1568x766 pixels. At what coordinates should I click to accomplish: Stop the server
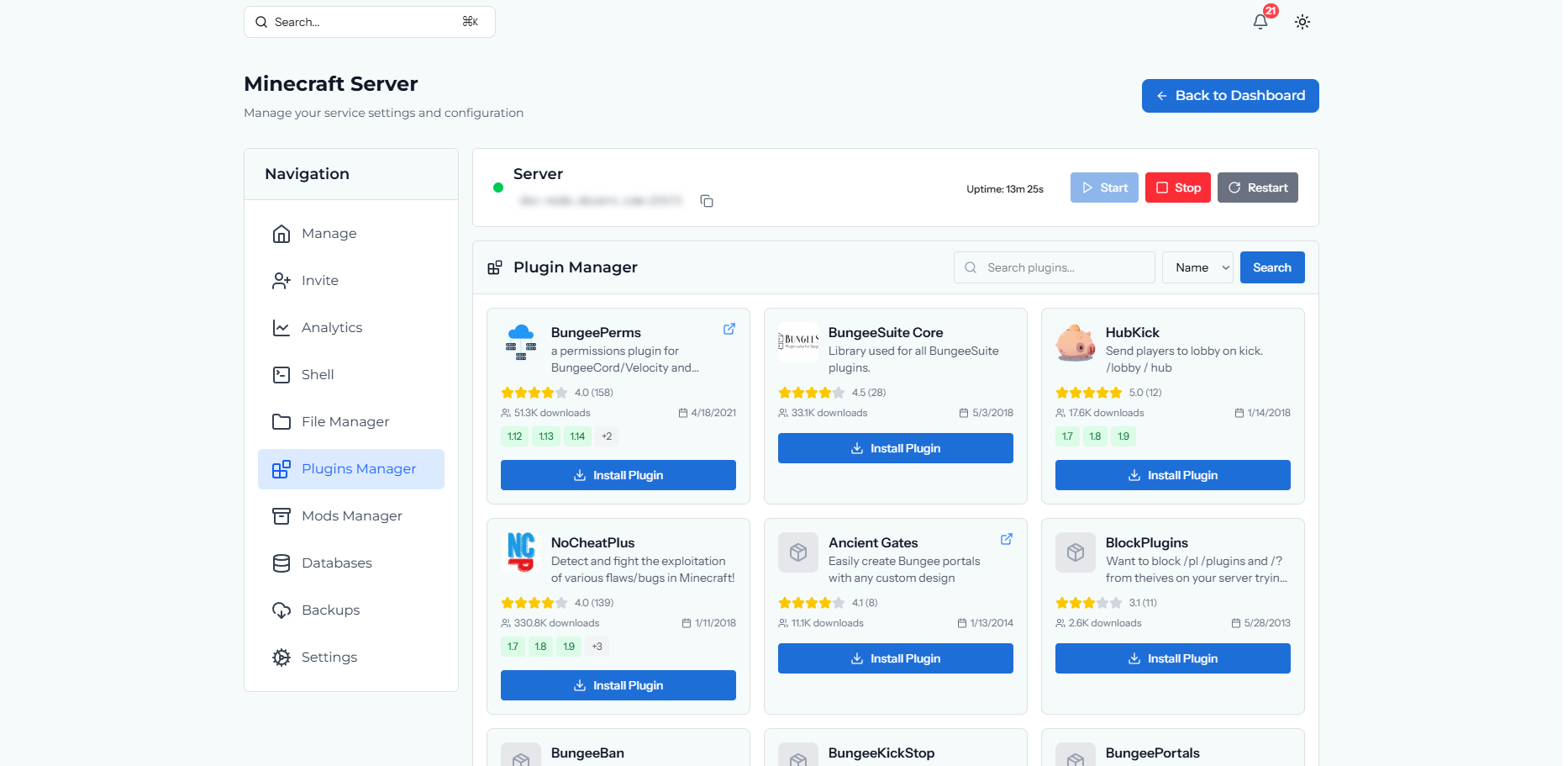[1178, 188]
